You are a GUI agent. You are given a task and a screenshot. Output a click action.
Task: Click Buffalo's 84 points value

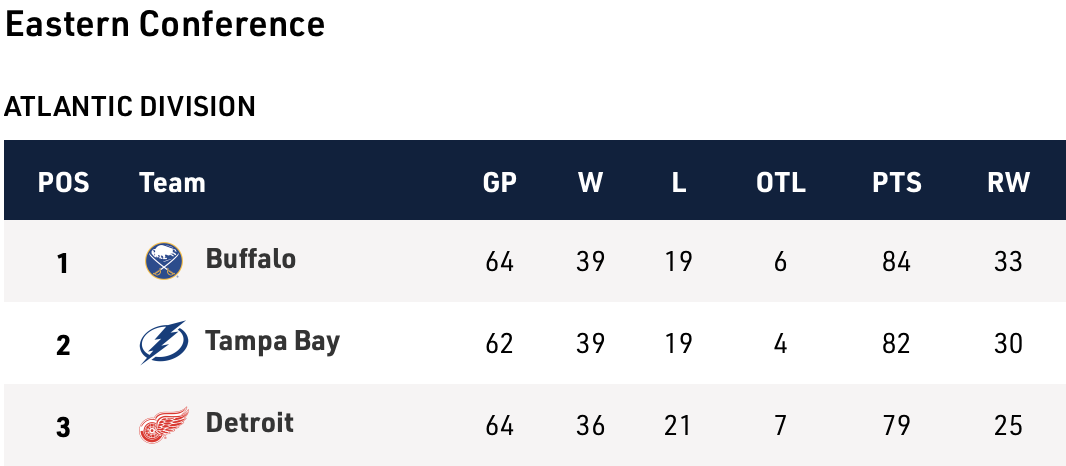coord(896,262)
